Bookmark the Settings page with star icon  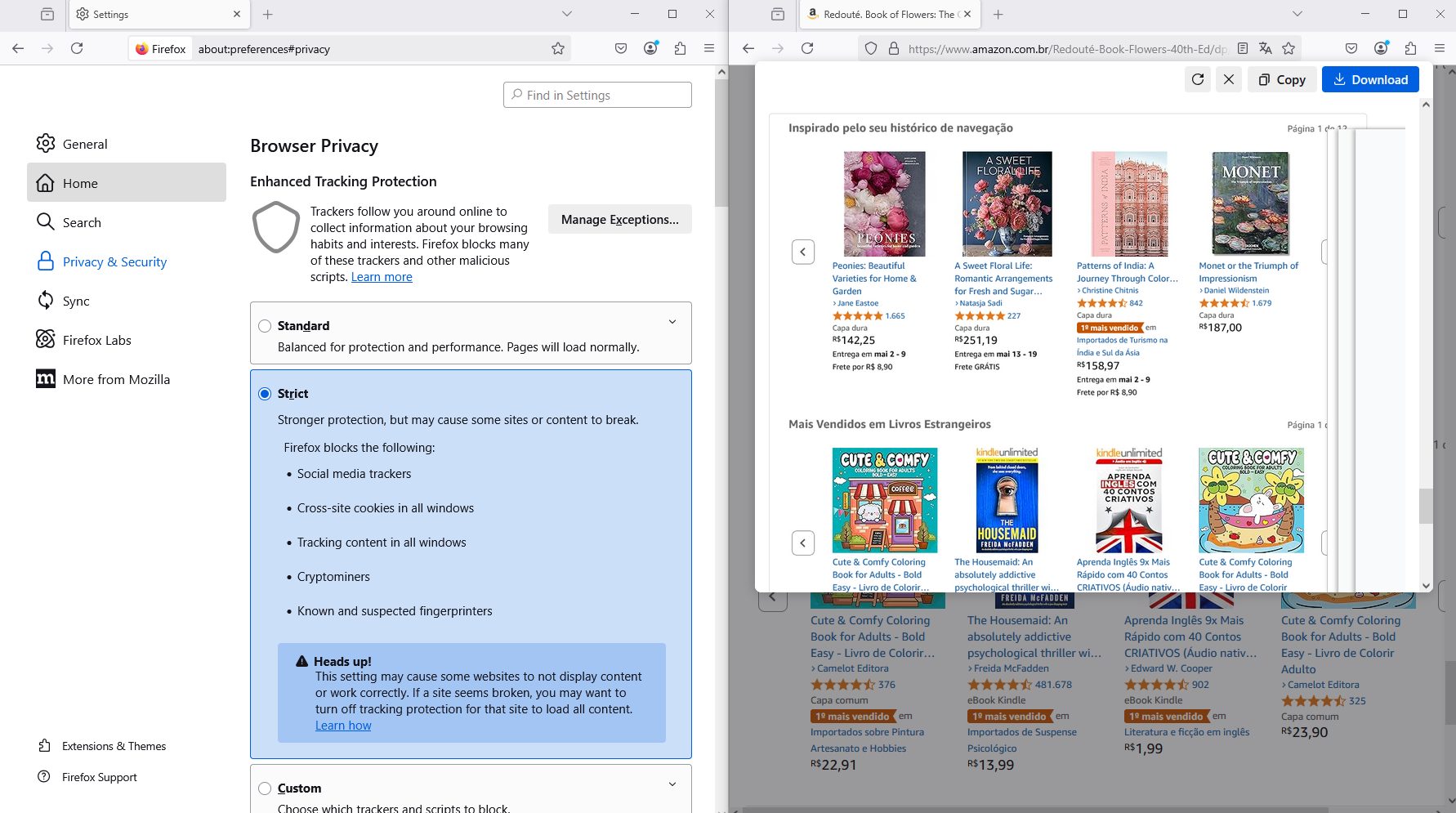[x=558, y=48]
